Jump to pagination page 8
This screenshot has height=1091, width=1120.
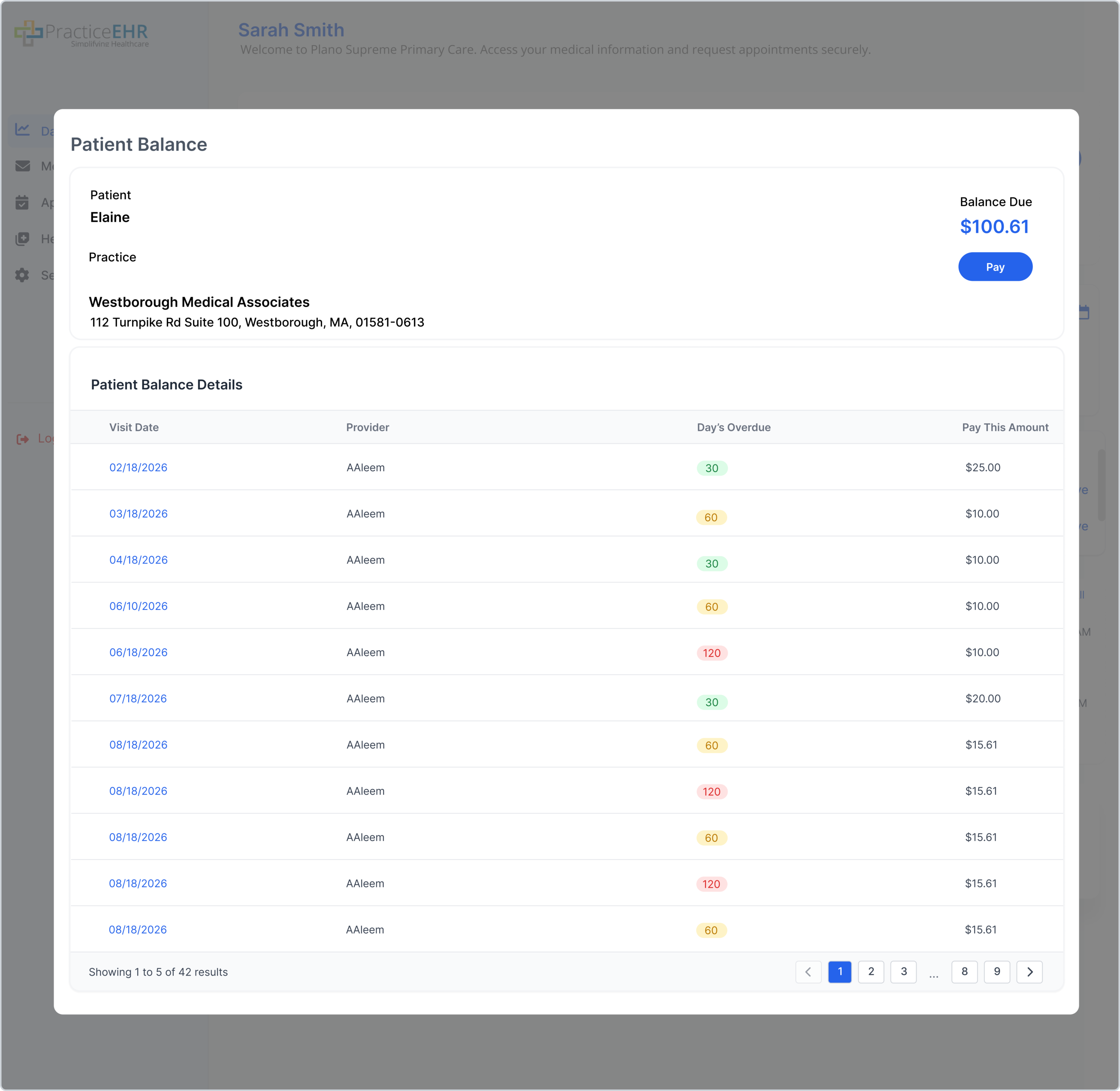pos(965,972)
